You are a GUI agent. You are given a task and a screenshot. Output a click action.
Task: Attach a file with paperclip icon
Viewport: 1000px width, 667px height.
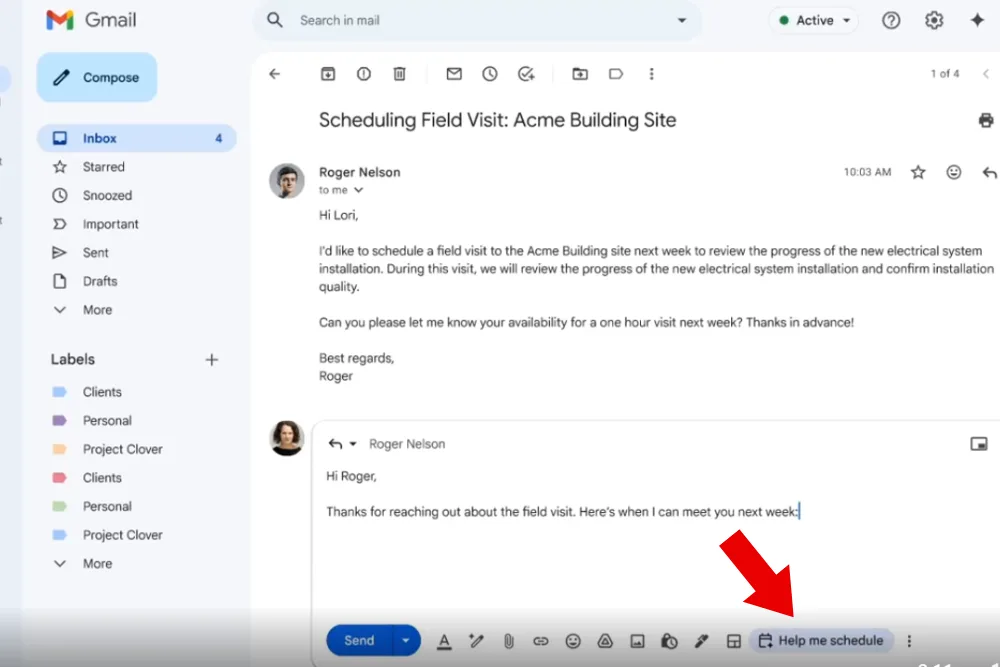click(x=508, y=641)
